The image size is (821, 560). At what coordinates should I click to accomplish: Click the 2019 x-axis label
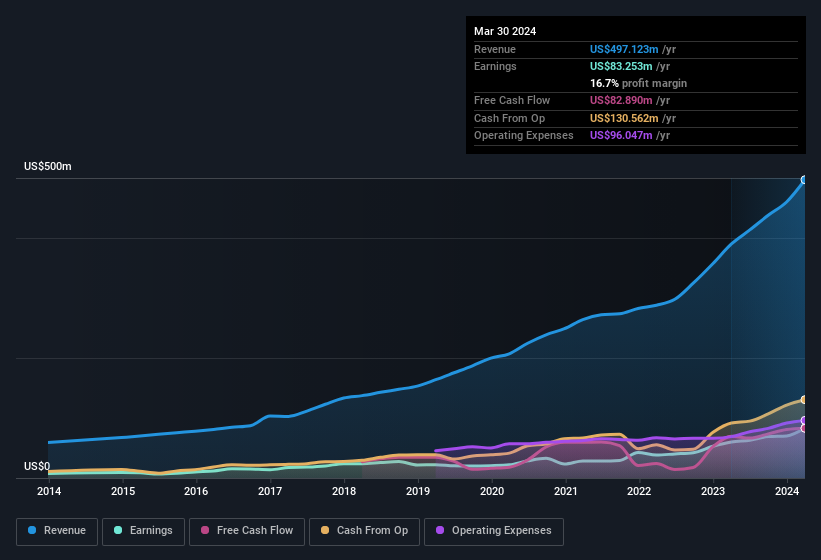click(418, 491)
